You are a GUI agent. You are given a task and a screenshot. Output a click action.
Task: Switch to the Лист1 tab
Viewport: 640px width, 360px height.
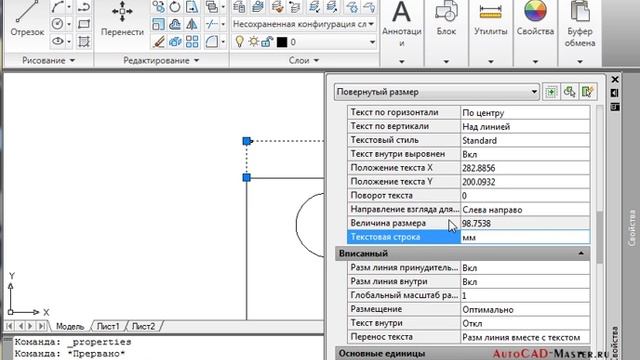point(108,327)
